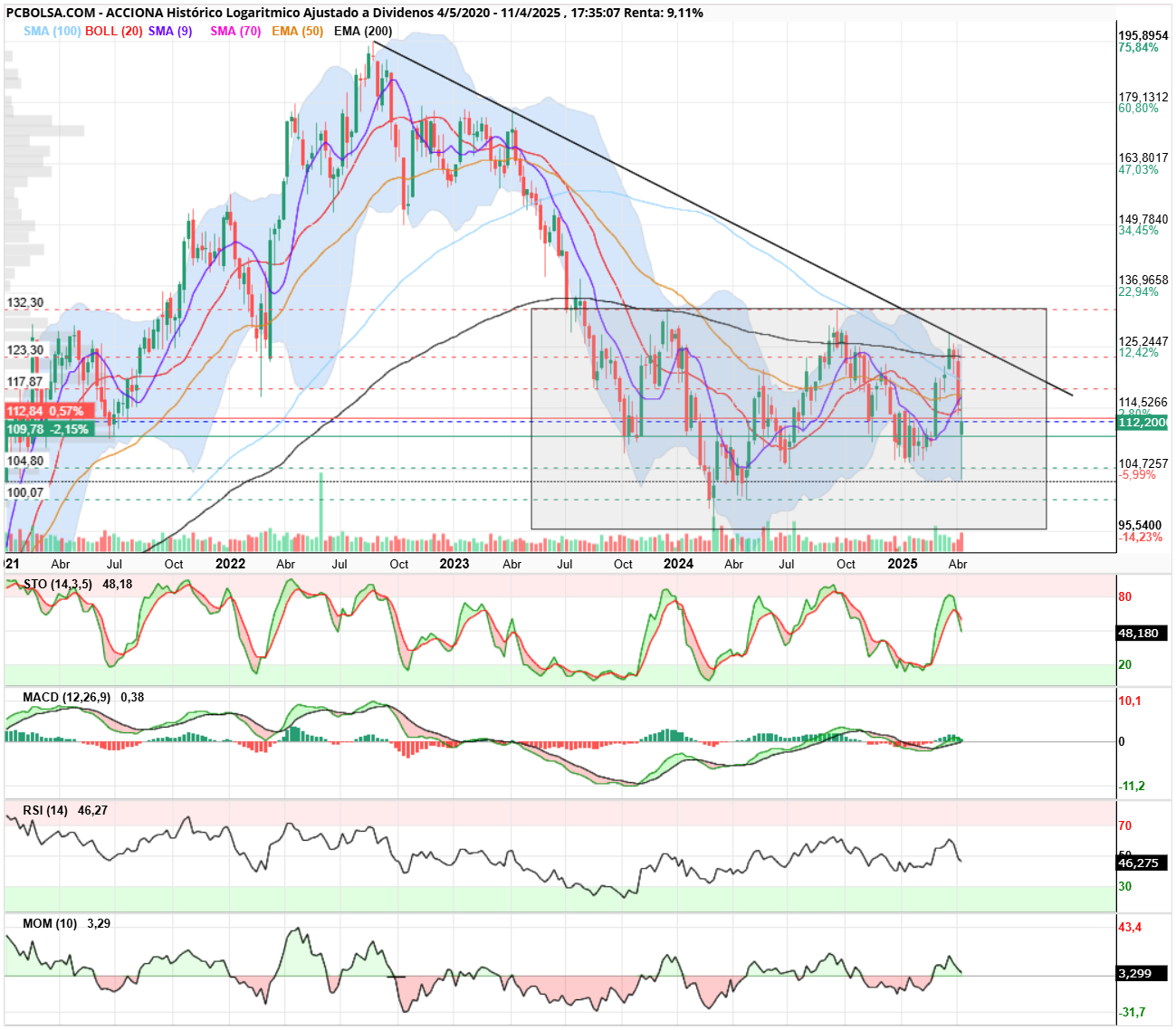Click the black 112,200 current price tag
The height and width of the screenshot is (1030, 1176).
1142,423
